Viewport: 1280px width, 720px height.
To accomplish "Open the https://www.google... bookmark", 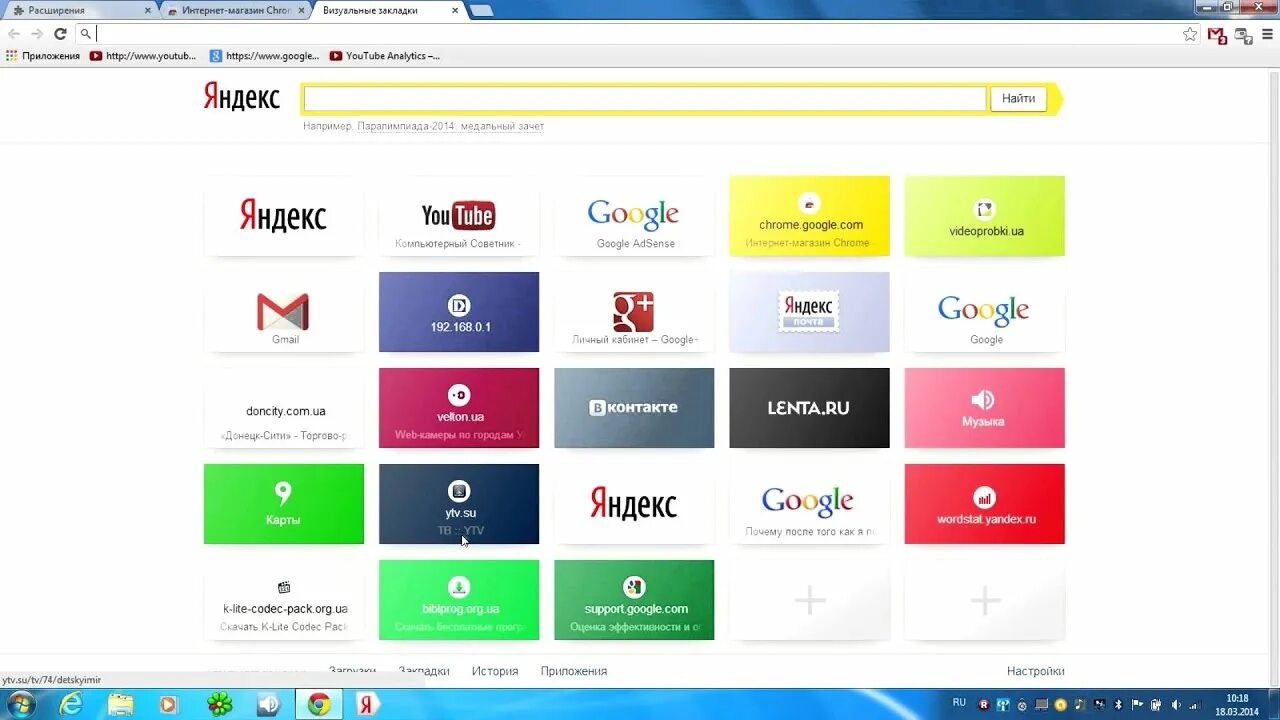I will coord(264,56).
